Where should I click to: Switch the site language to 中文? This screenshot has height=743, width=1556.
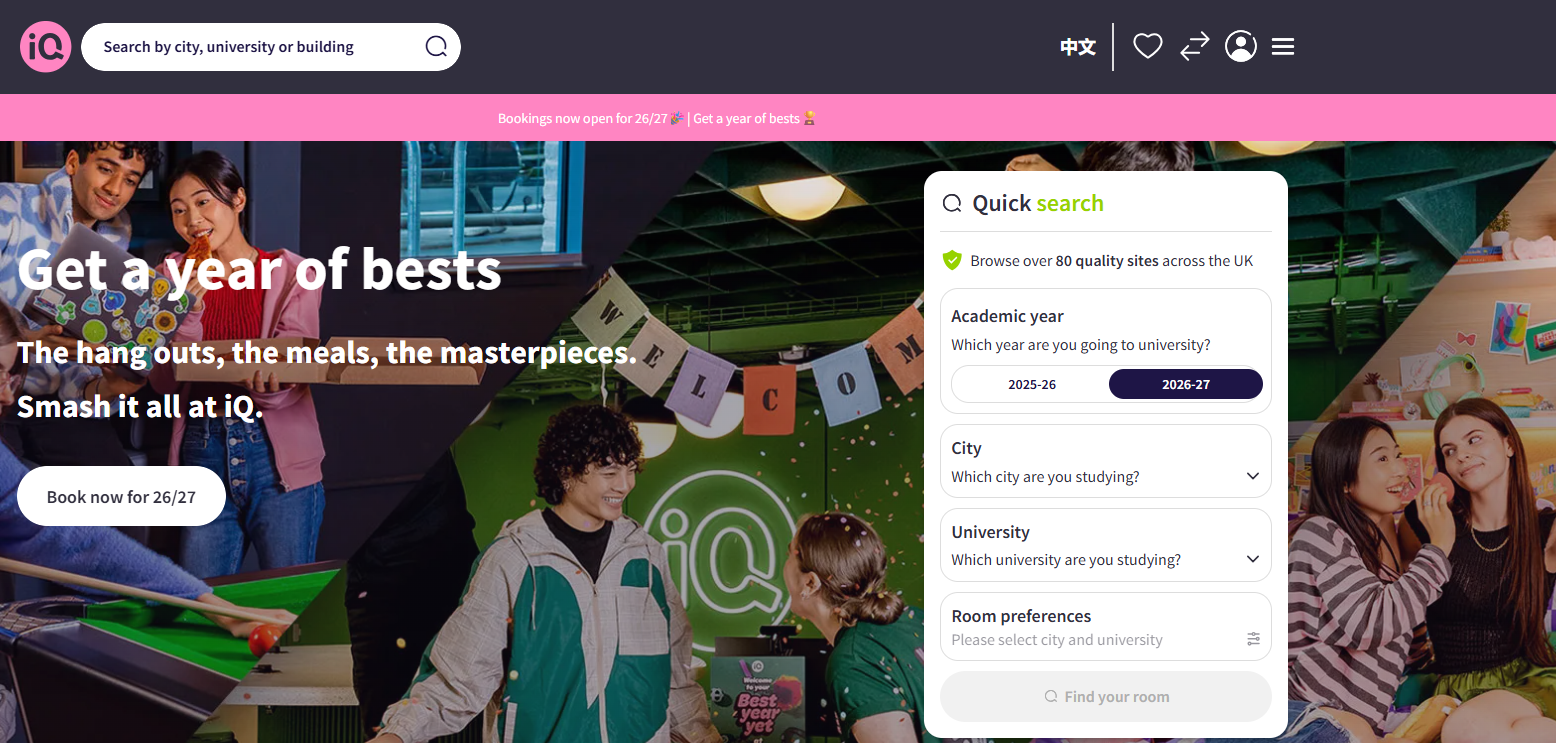(x=1077, y=46)
